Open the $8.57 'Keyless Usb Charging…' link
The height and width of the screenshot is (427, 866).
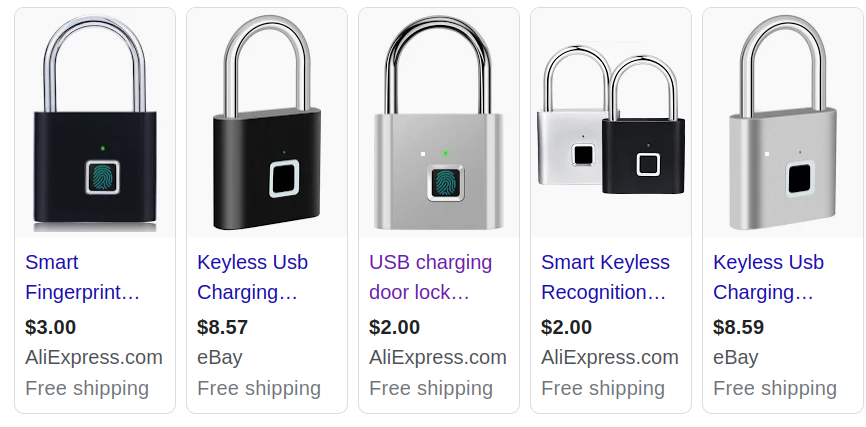252,277
